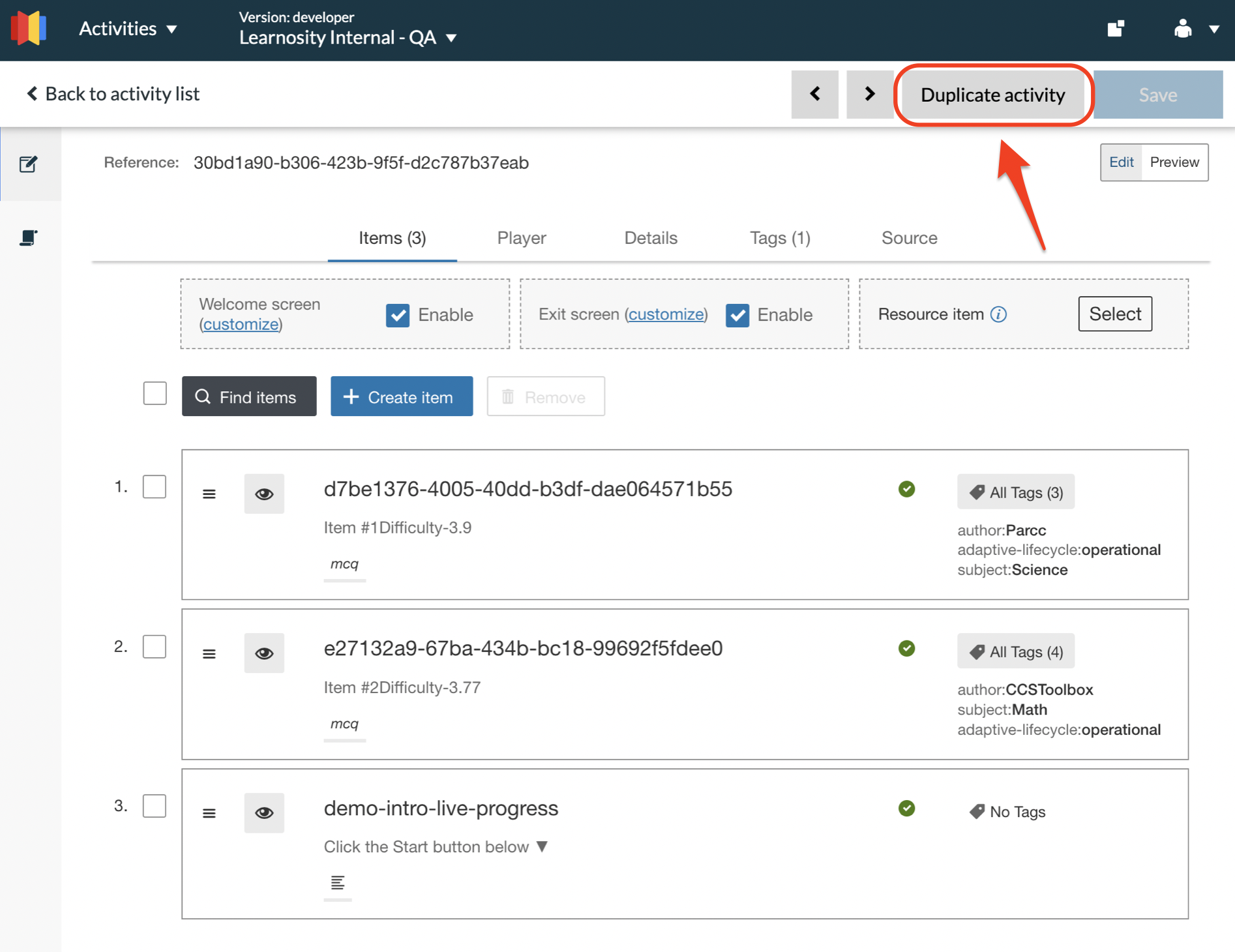Click the Duplicate activity button
This screenshot has height=952, width=1235.
pos(992,95)
